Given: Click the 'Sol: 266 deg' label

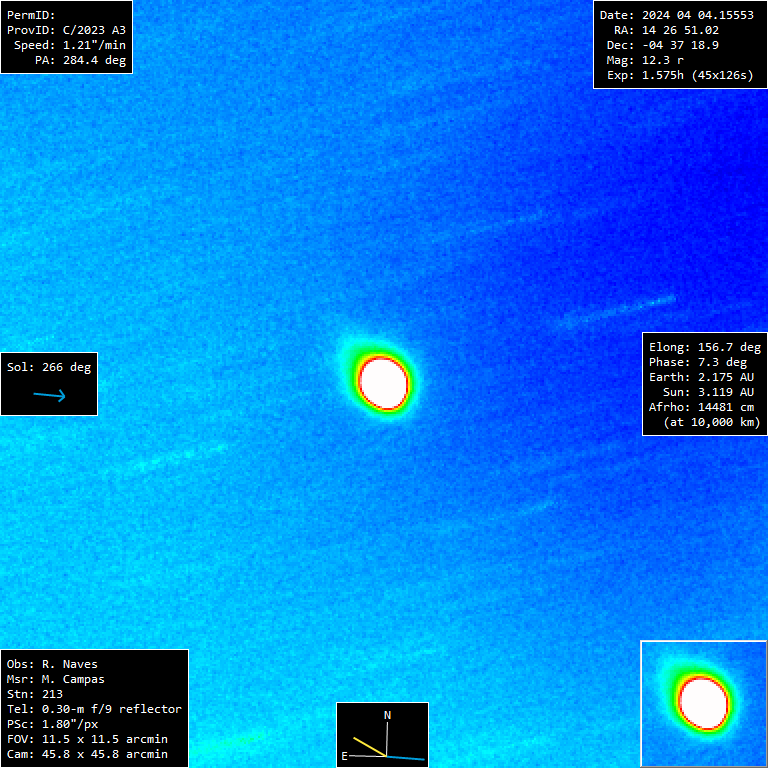Looking at the screenshot, I should point(49,367).
